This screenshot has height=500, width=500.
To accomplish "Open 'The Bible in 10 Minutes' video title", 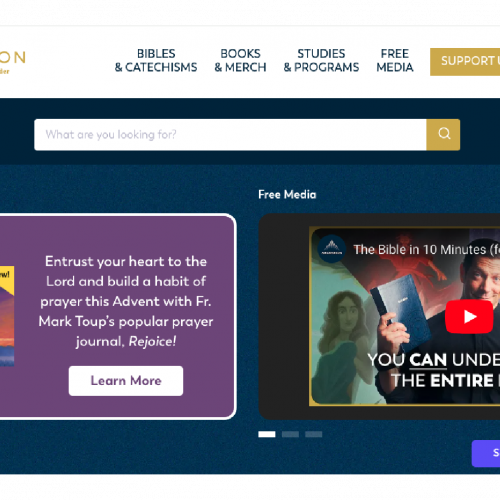I will (426, 249).
